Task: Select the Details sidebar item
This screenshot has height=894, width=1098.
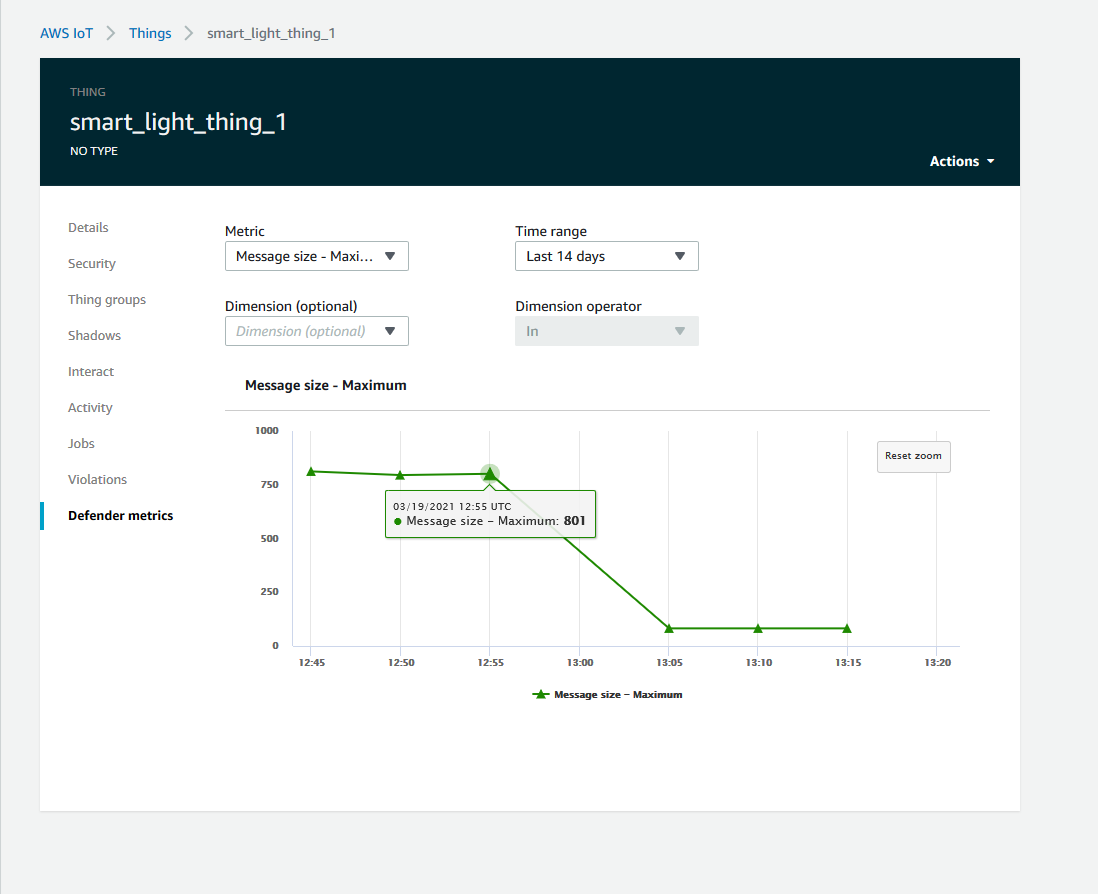Action: pos(88,227)
